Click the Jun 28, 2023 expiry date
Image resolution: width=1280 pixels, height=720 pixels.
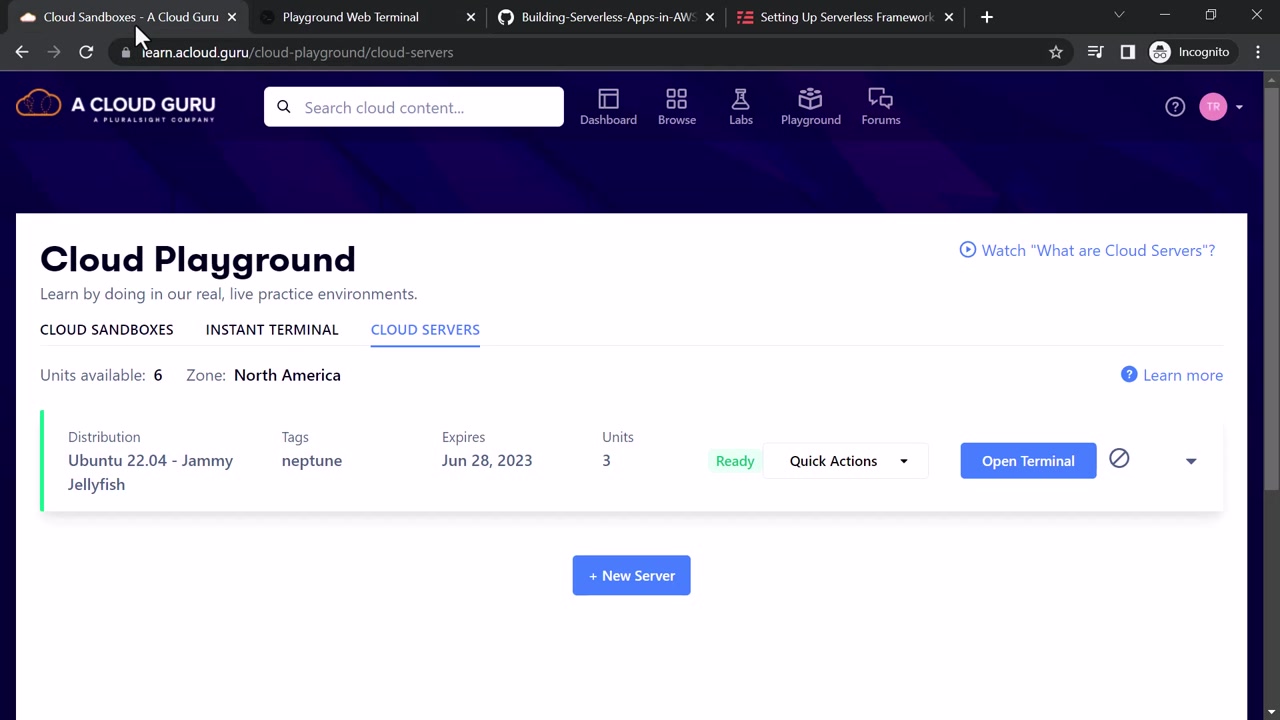pyautogui.click(x=487, y=460)
